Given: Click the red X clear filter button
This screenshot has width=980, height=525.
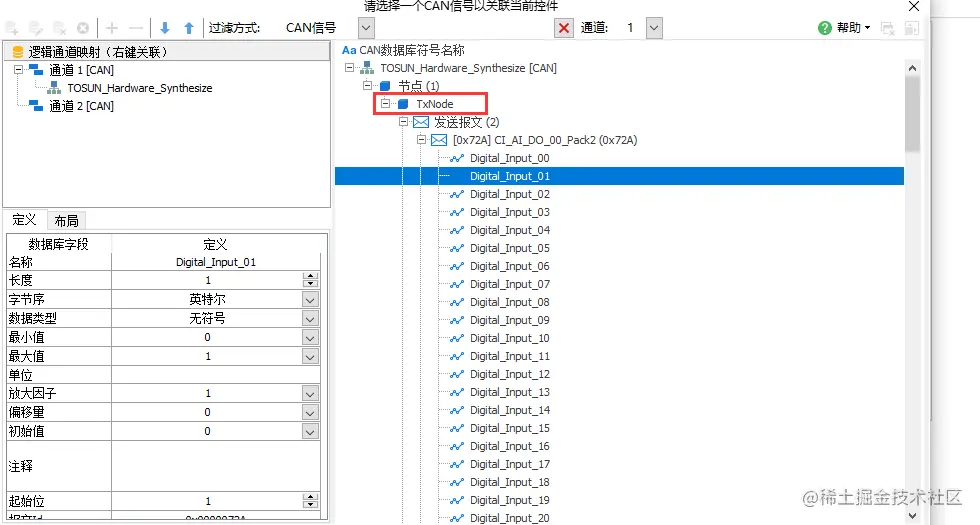Looking at the screenshot, I should click(x=564, y=28).
